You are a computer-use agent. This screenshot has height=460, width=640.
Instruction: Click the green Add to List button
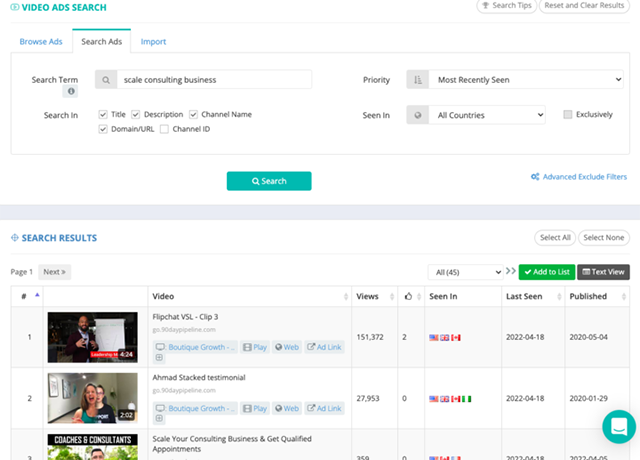[547, 272]
